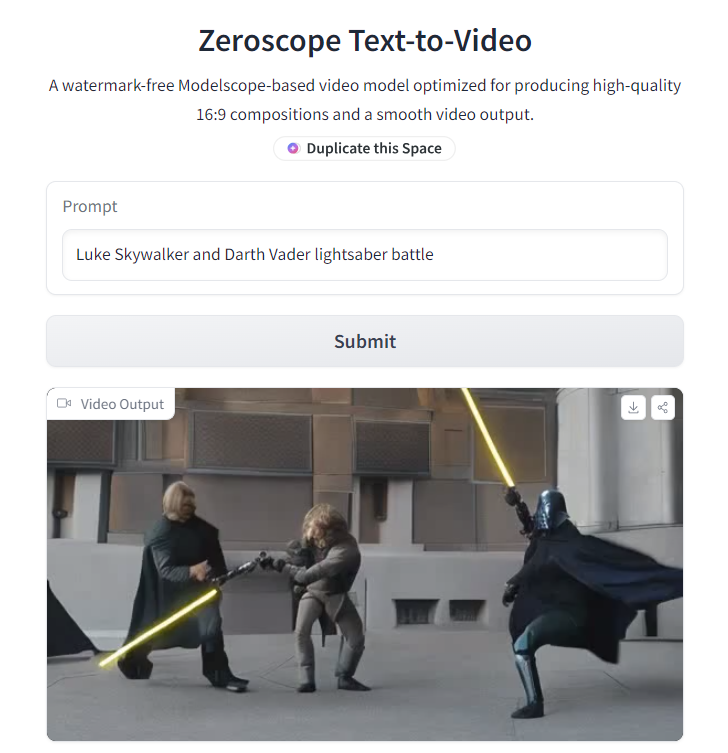Click the Zeroscope Text-to-Video heading
728x753 pixels.
[x=365, y=40]
